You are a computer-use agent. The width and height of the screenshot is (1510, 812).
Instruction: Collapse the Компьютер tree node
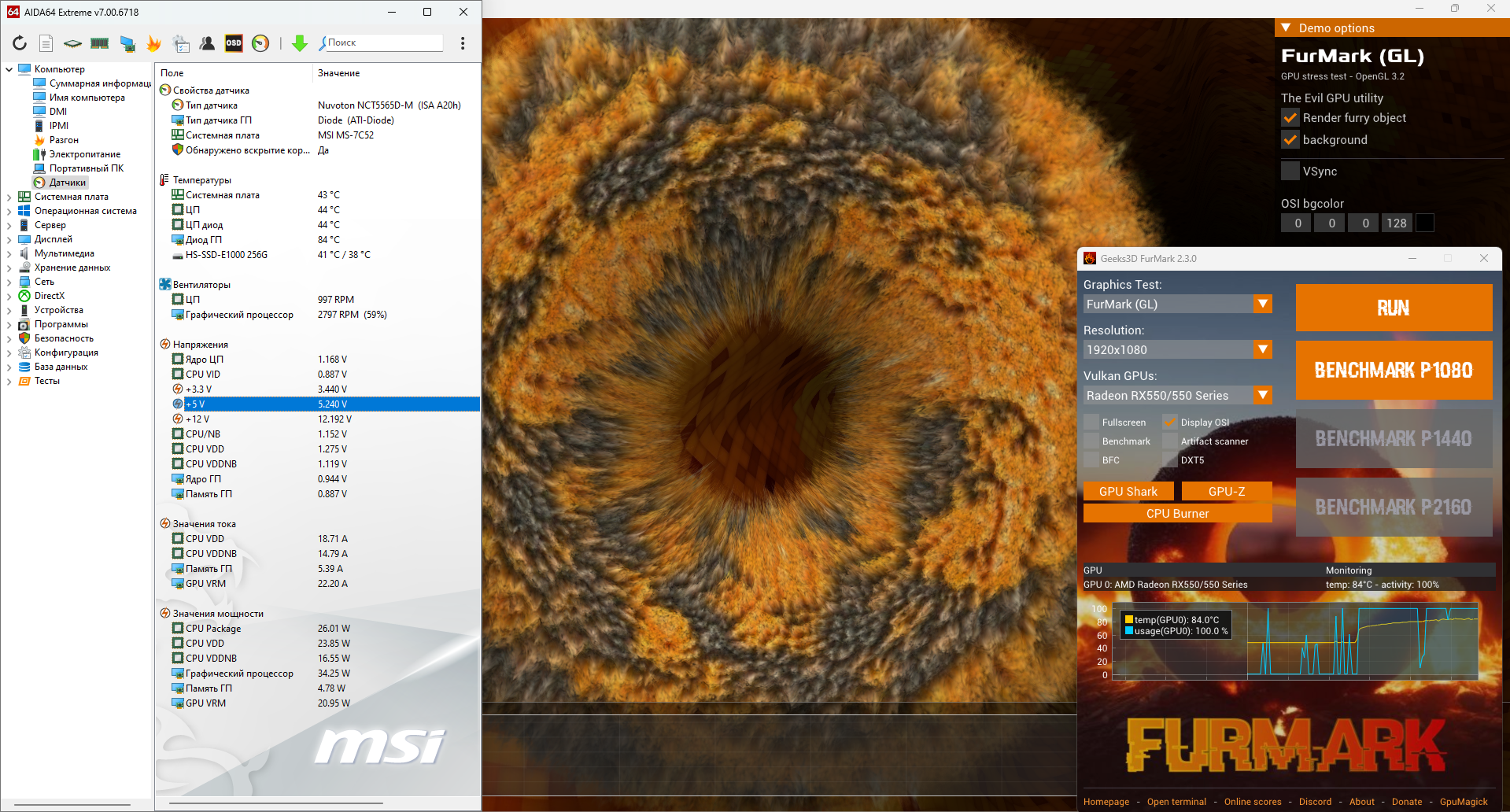point(9,69)
